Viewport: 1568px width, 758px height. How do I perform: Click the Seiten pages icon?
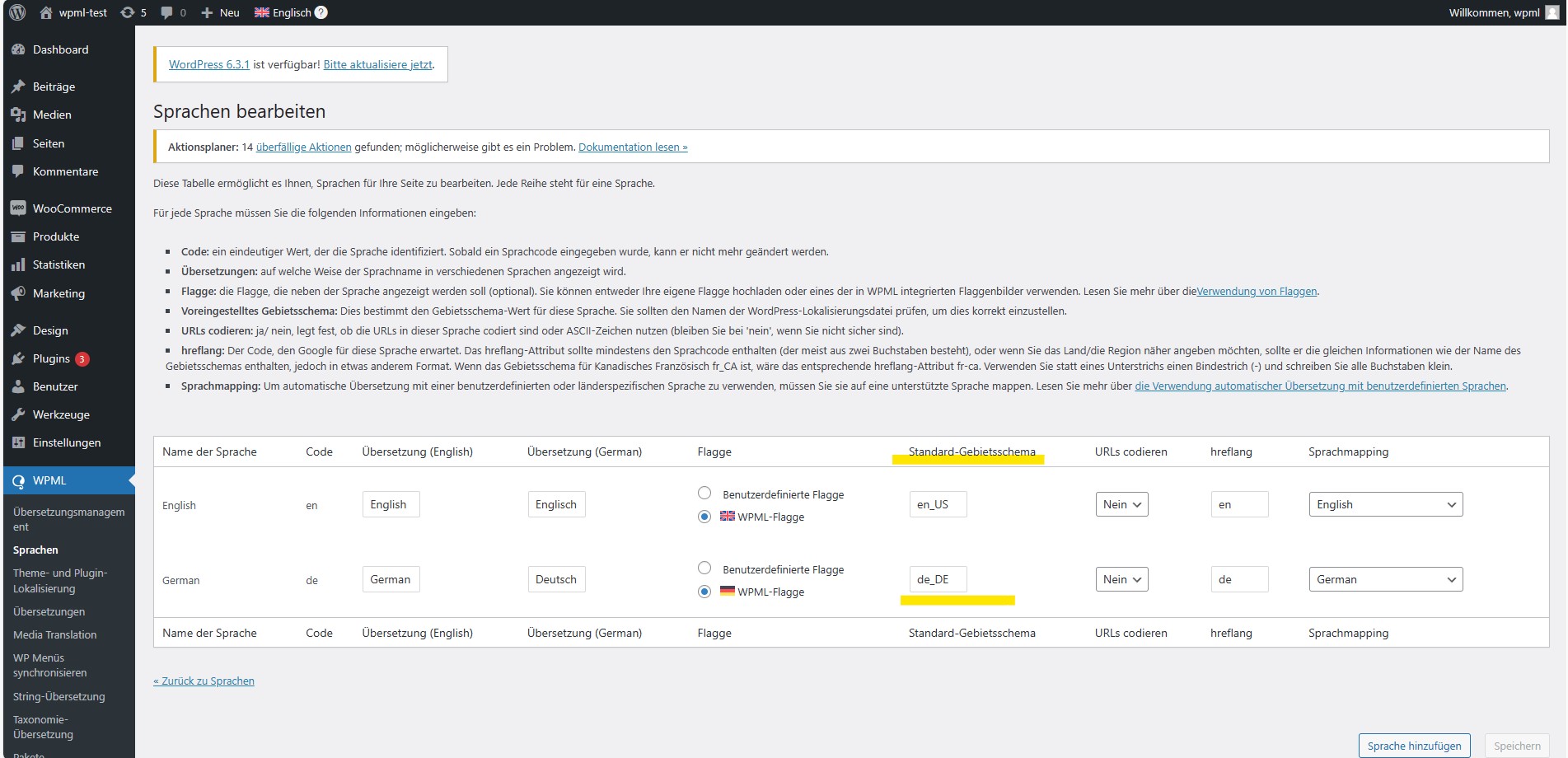pyautogui.click(x=18, y=143)
